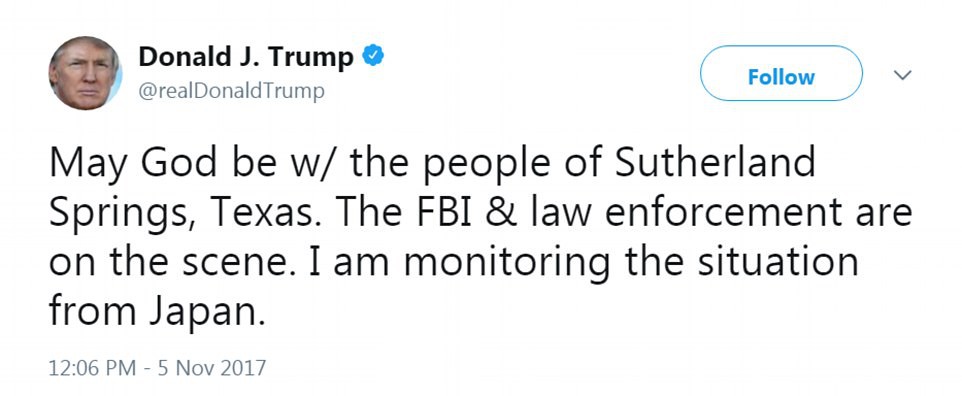Click the 5 Nov 2017 date text

(x=212, y=368)
